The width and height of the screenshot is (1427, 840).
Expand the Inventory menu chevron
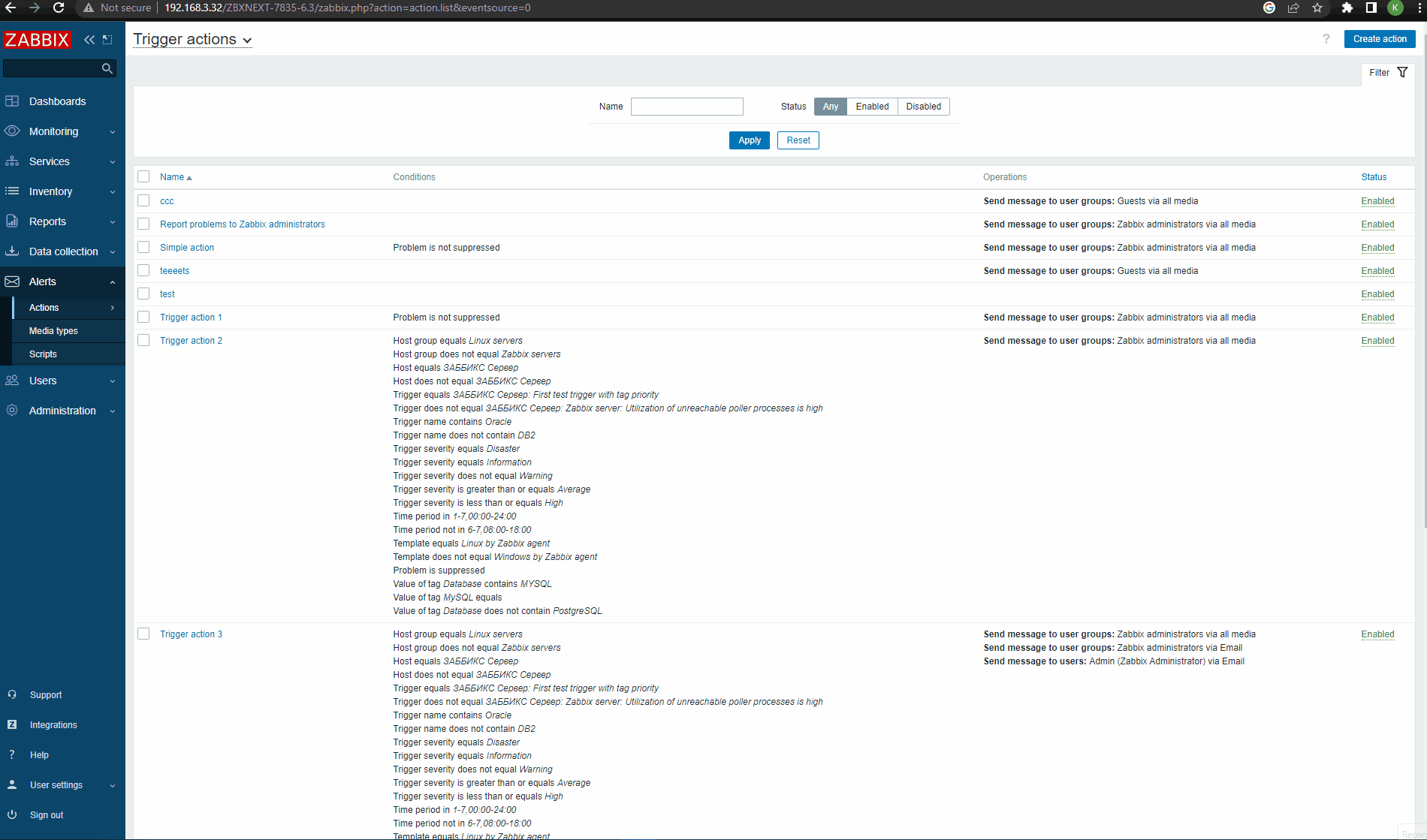(113, 192)
